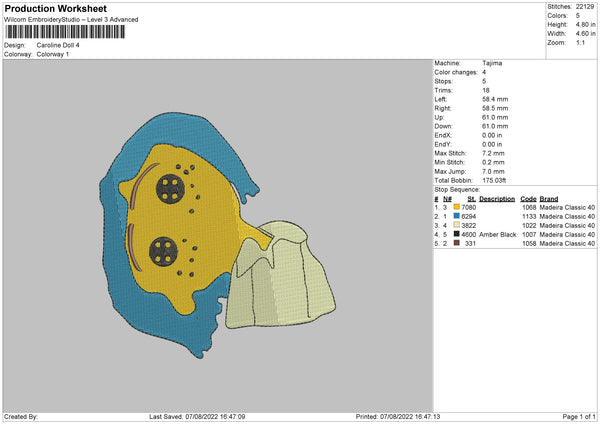Click the Stitches count value 22129
This screenshot has height=424, width=600.
(586, 6)
